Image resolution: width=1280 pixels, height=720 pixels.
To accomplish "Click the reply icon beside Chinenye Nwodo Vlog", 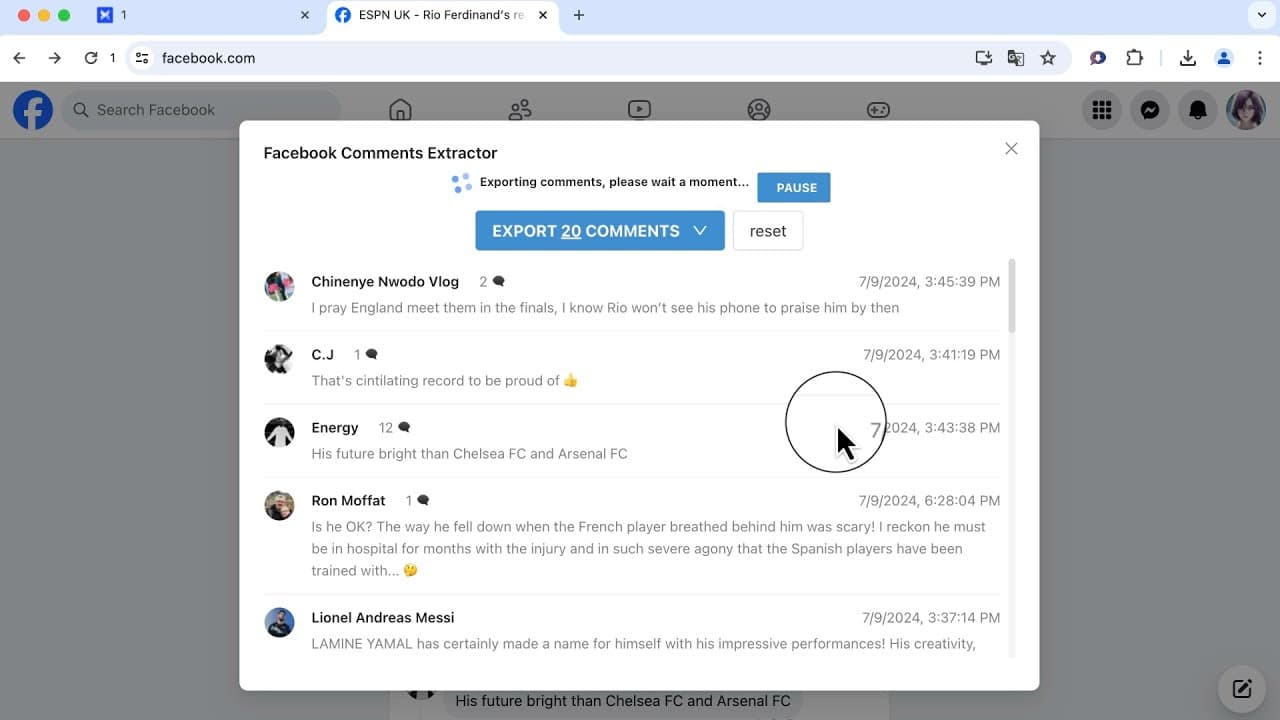I will 498,282.
